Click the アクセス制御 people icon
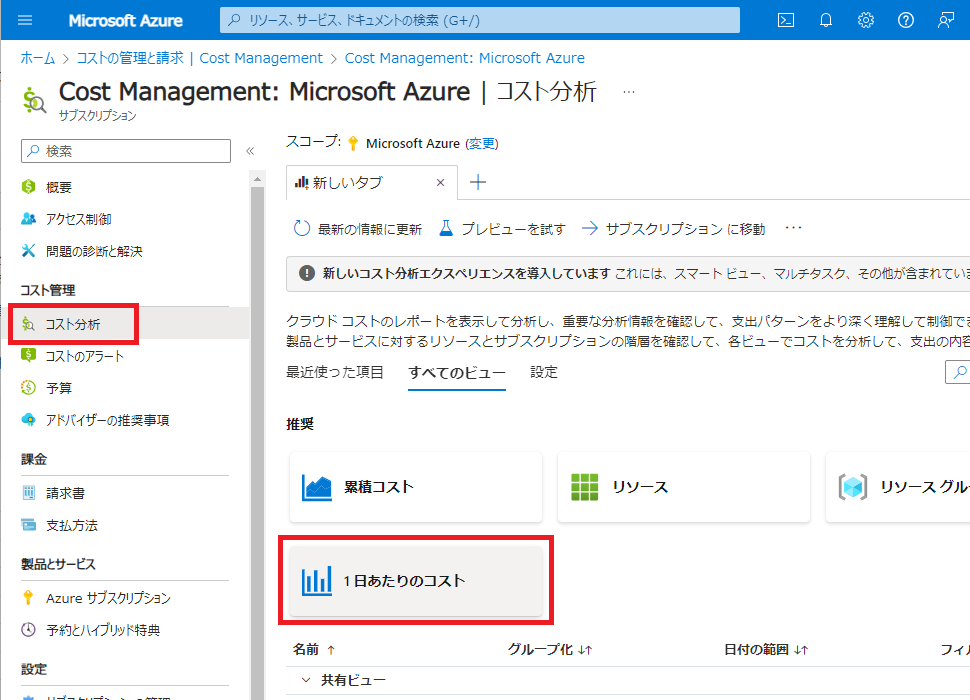This screenshot has width=970, height=700. (28, 219)
